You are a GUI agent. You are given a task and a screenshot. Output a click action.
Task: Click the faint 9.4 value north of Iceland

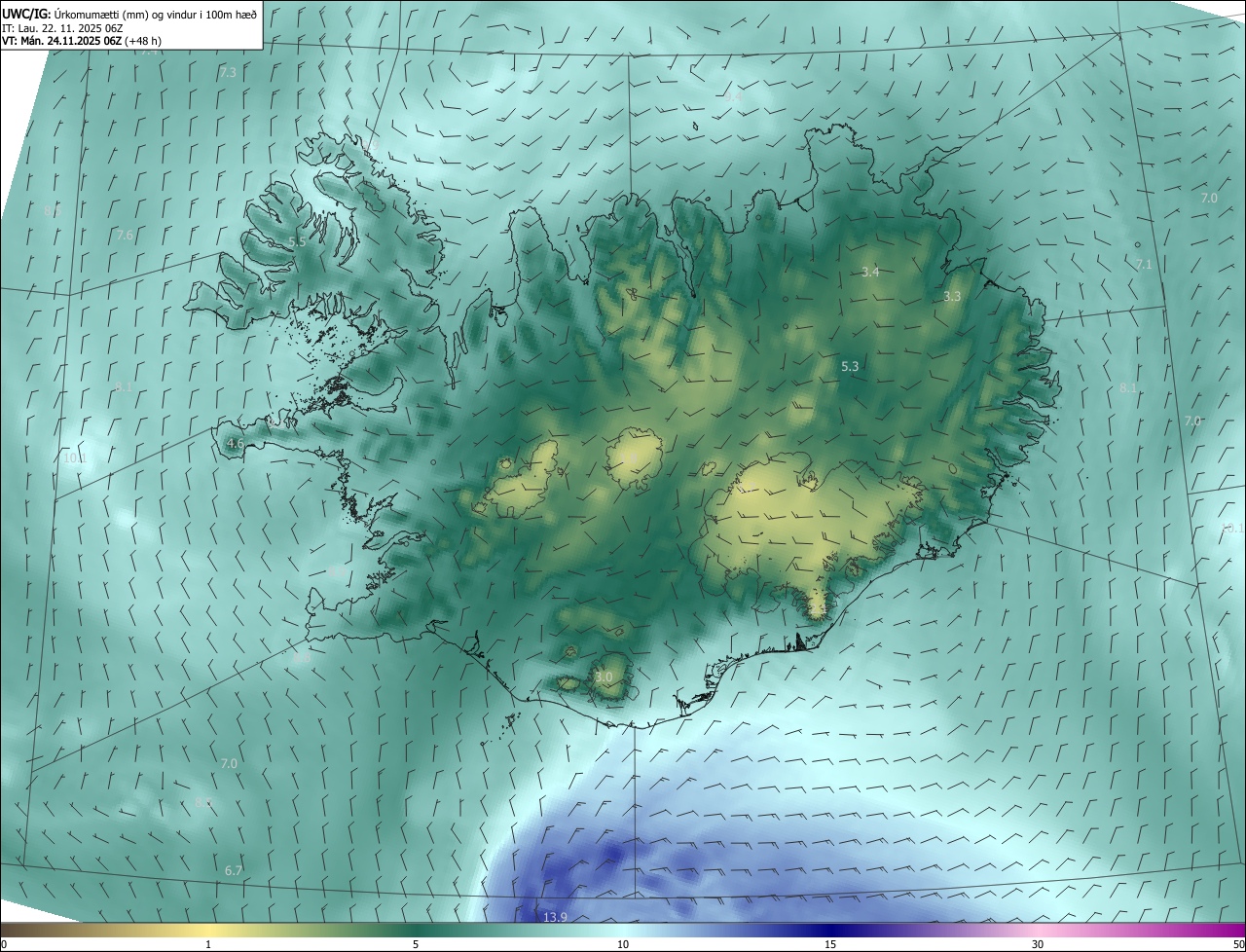click(733, 96)
